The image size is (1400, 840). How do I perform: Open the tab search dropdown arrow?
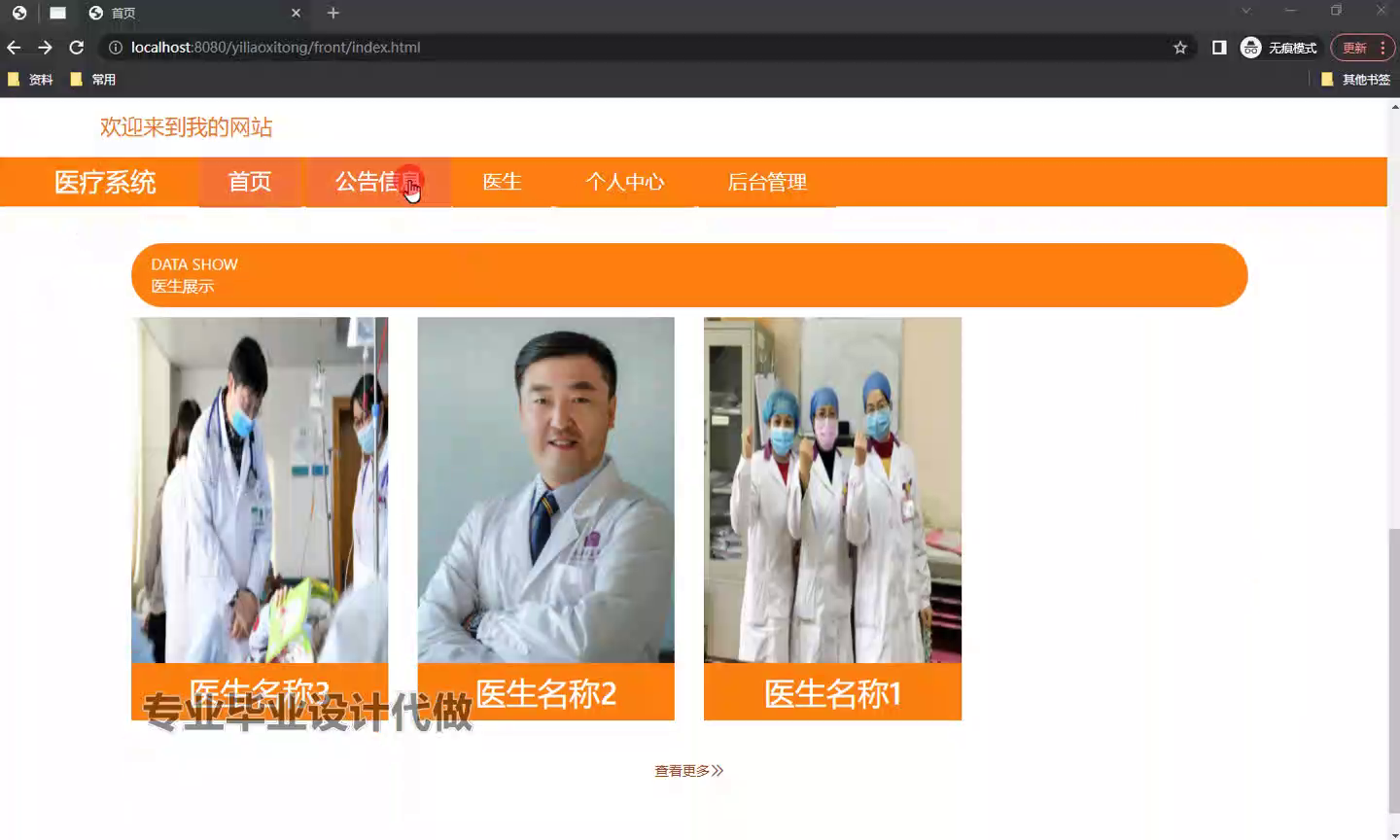1245,11
